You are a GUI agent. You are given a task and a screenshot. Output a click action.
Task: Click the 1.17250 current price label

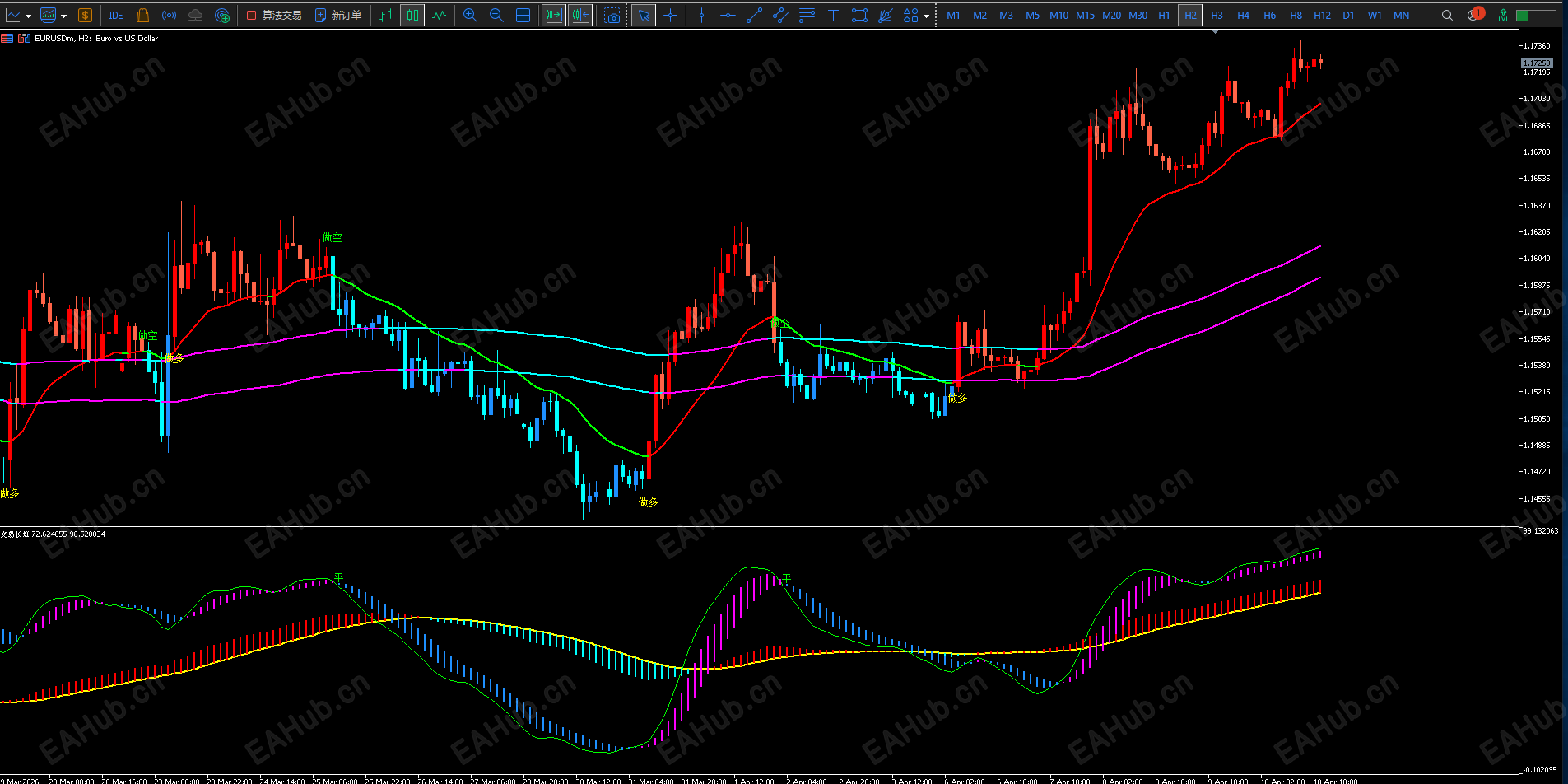1536,63
